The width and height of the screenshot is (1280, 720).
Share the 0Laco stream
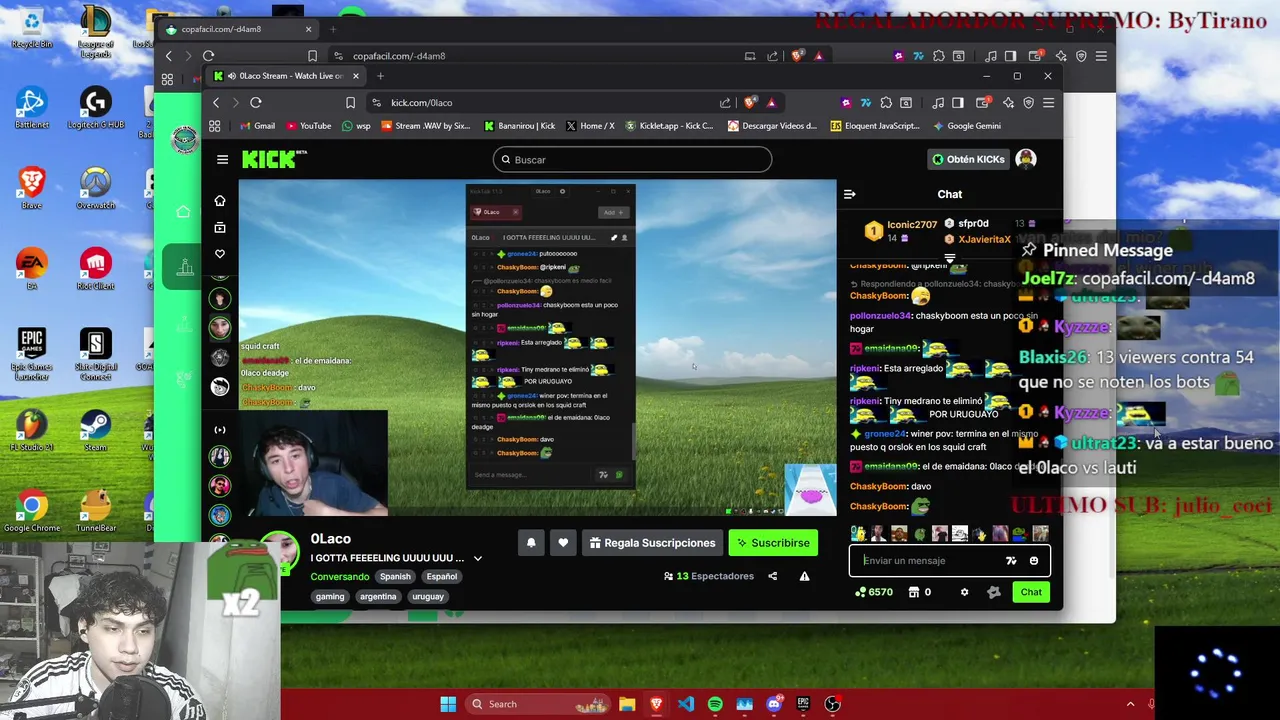[772, 576]
